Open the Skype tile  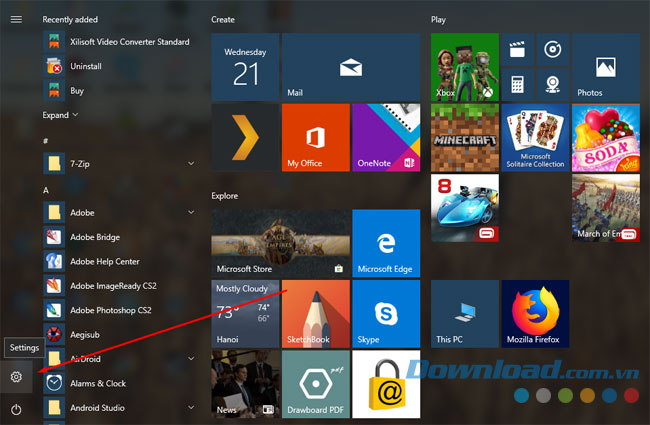coord(386,313)
